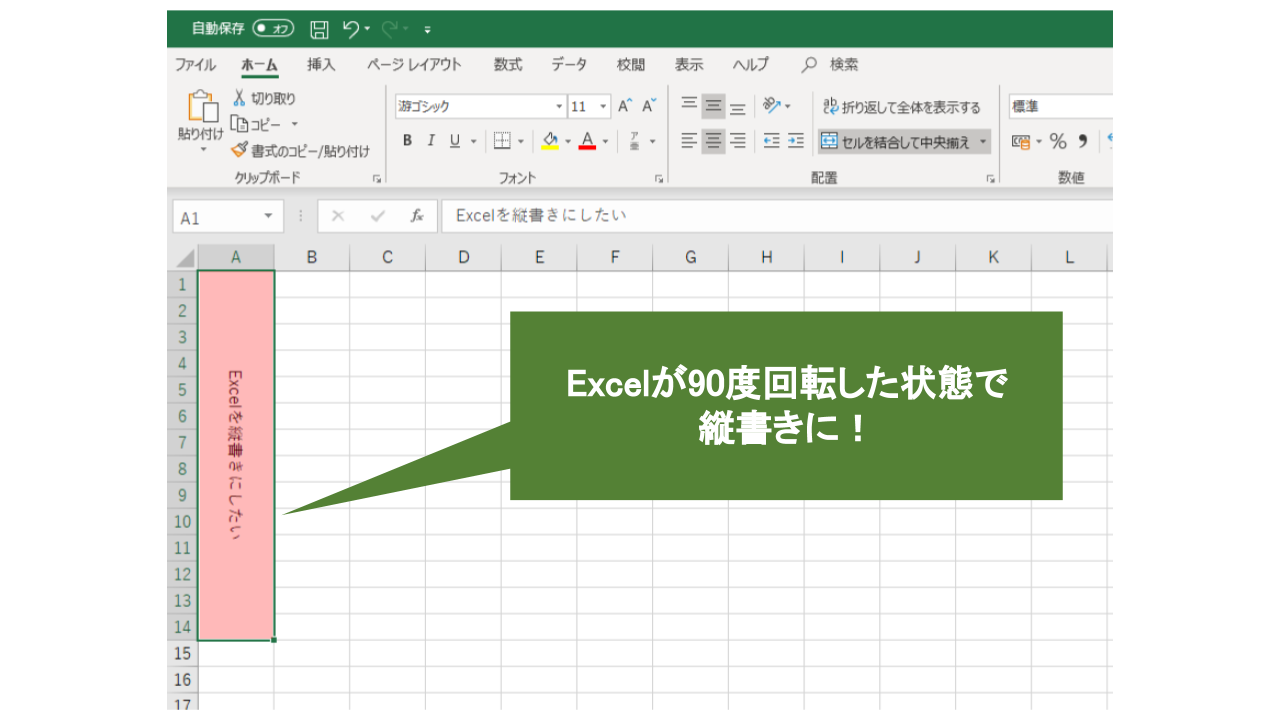This screenshot has height=720, width=1280.
Task: Click the orientation text angle icon
Action: click(771, 106)
